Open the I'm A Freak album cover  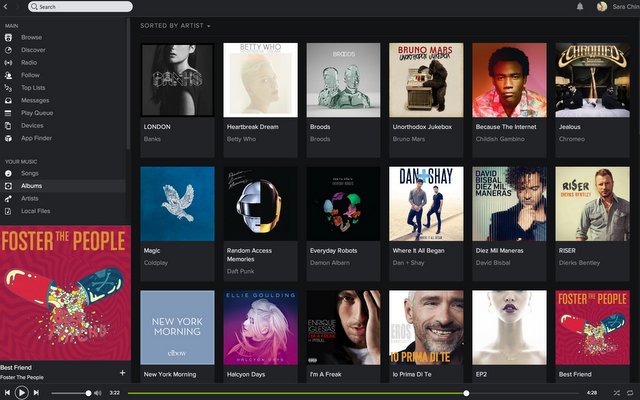tap(343, 327)
